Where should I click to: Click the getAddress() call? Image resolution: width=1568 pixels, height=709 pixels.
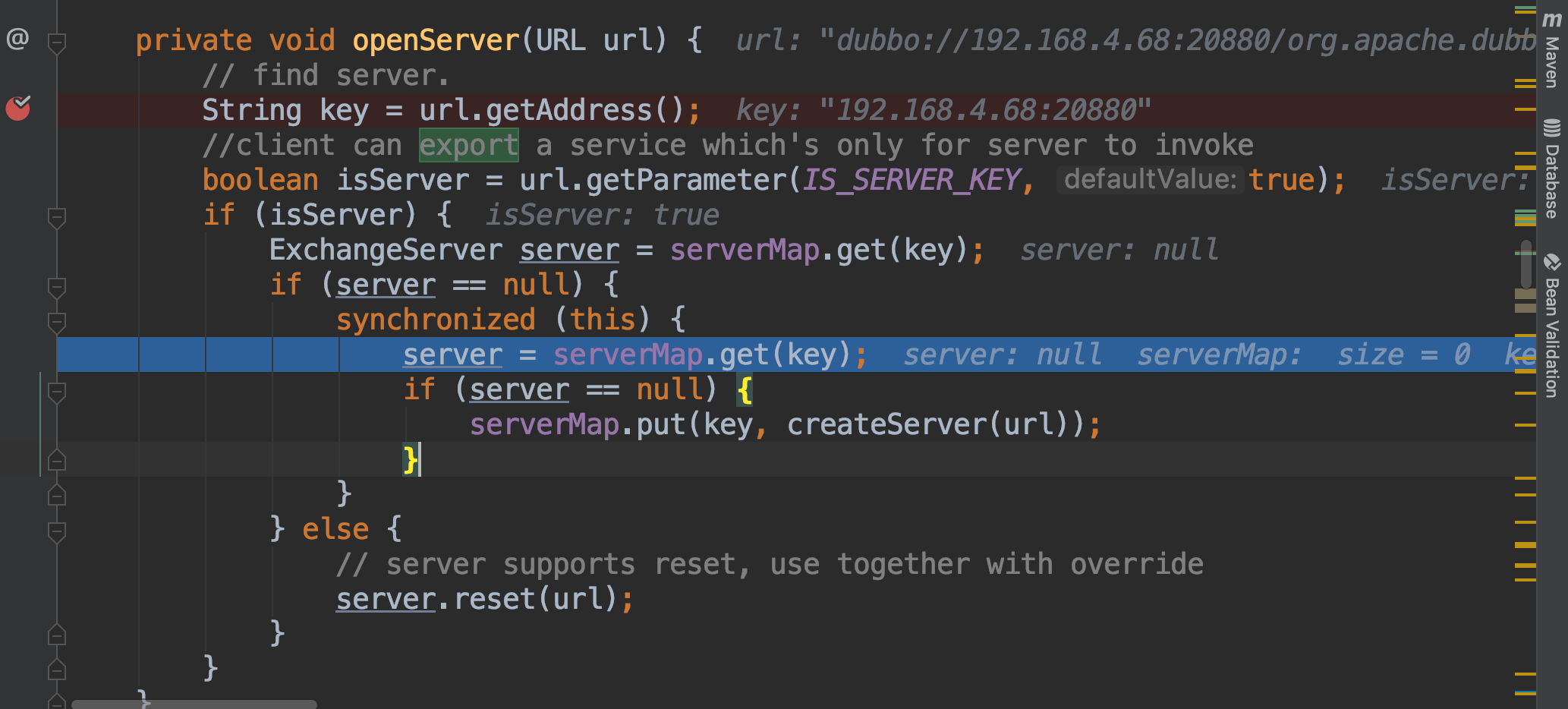click(585, 110)
